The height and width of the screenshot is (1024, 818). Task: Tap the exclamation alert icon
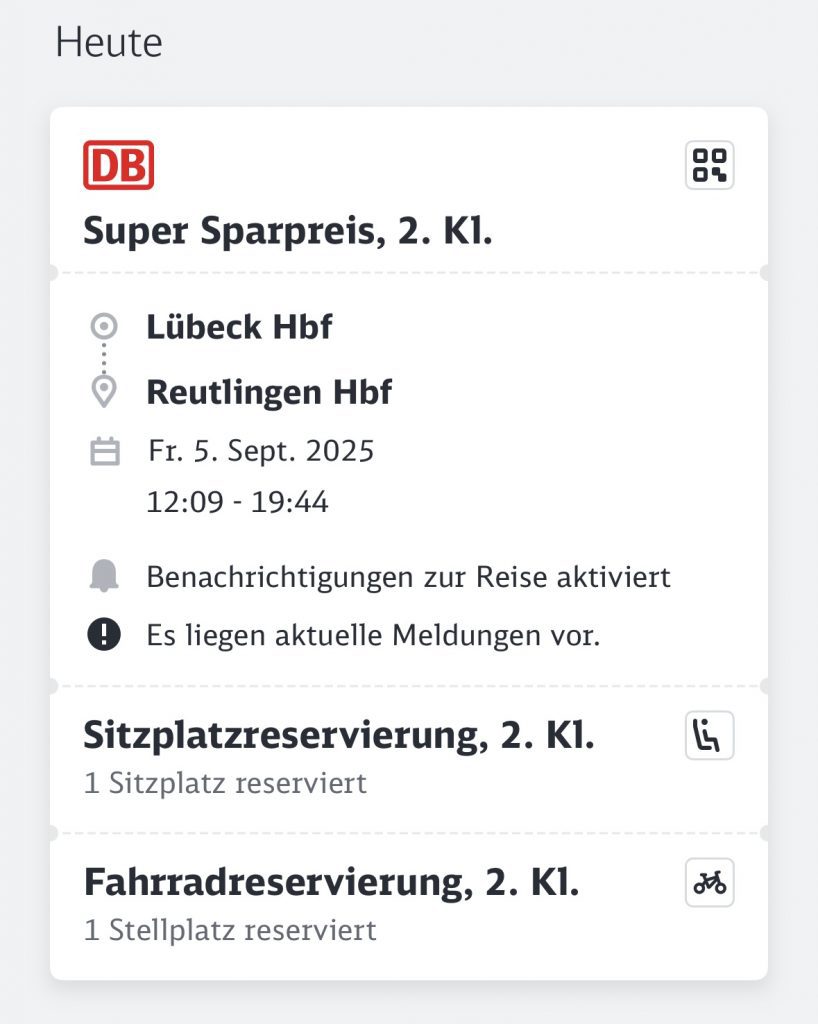tap(104, 635)
